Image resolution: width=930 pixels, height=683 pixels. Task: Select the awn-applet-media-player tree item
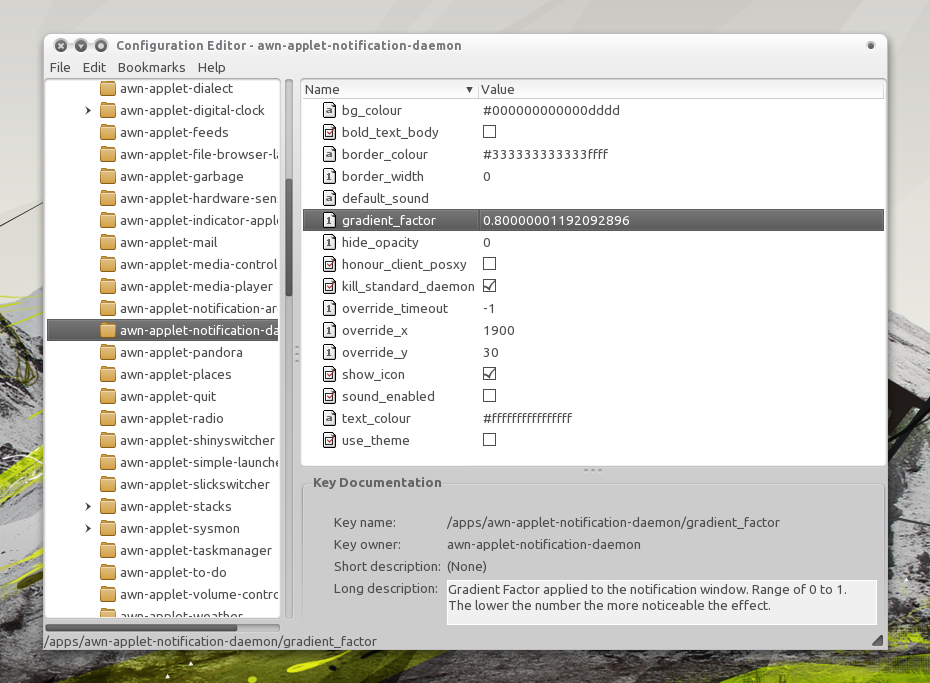point(196,286)
